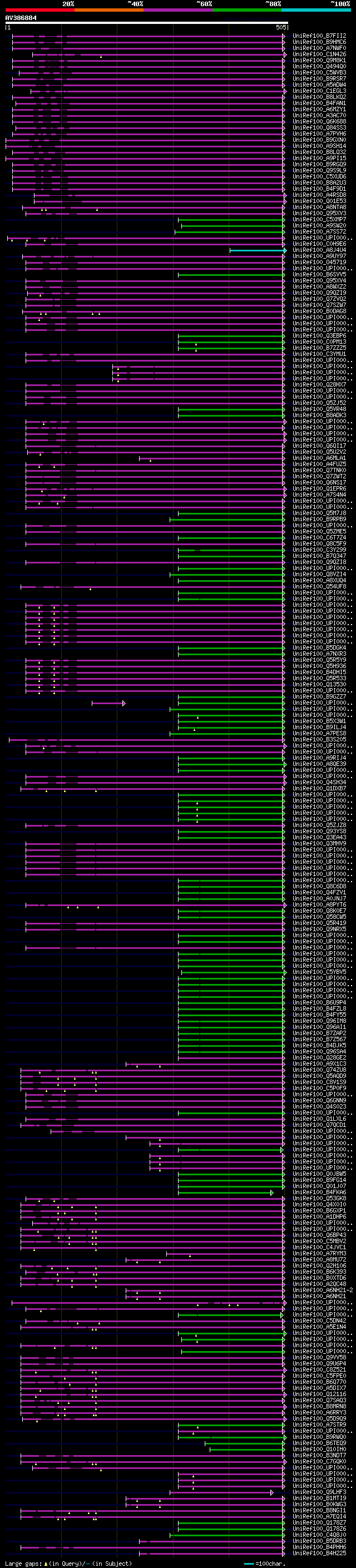Click the UniRef100_Q12116 label

pos(319,1394)
